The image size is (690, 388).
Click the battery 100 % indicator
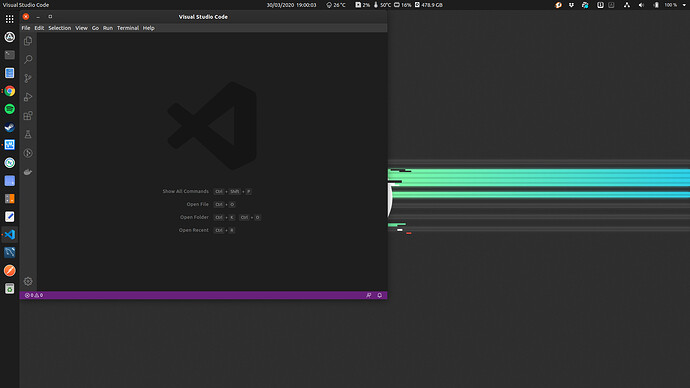666,5
